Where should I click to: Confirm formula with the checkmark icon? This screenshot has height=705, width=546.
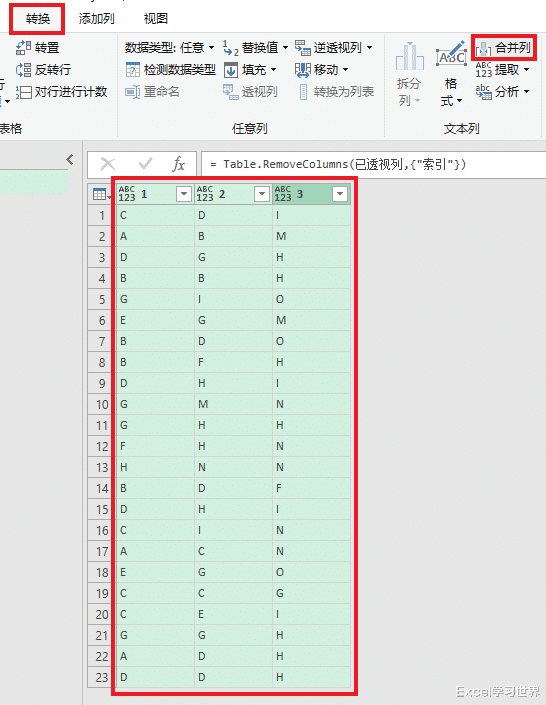pyautogui.click(x=145, y=164)
